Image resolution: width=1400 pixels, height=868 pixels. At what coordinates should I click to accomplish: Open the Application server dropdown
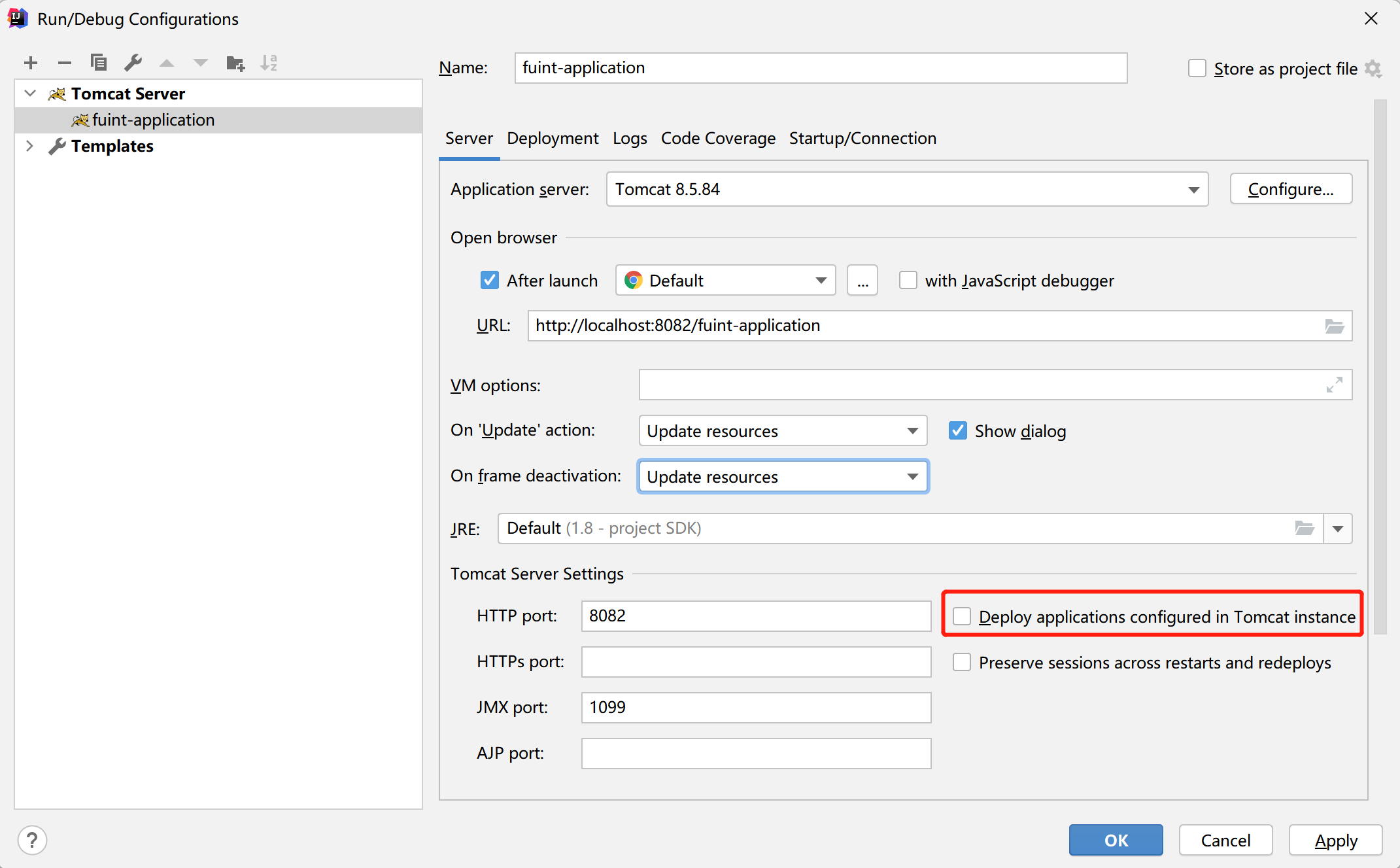(x=907, y=190)
